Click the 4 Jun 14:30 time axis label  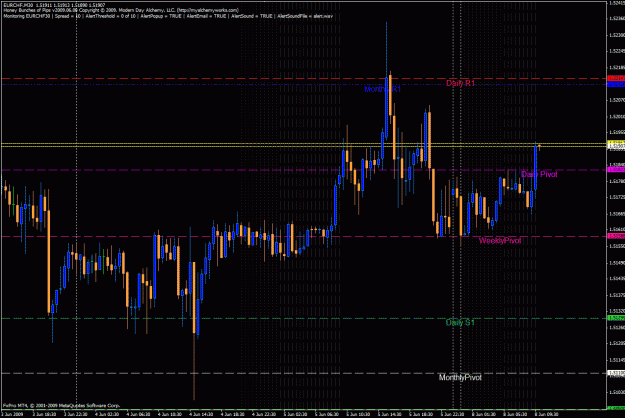[x=202, y=414]
